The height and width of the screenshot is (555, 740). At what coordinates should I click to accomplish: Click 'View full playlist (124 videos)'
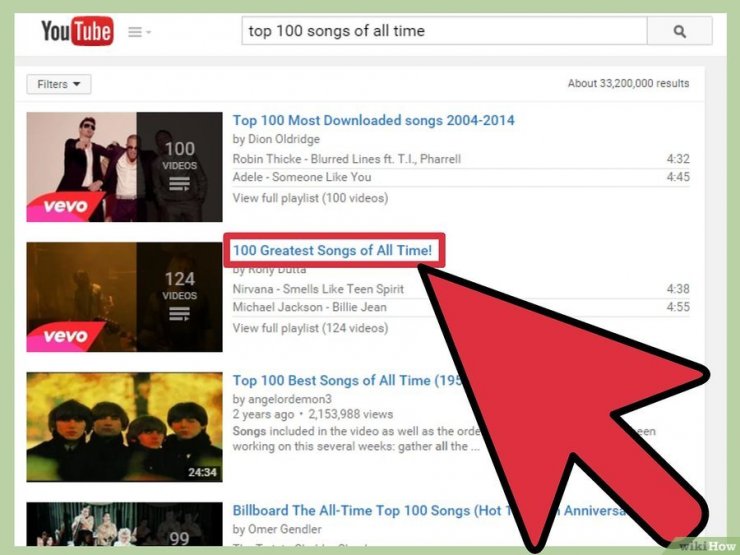click(310, 328)
